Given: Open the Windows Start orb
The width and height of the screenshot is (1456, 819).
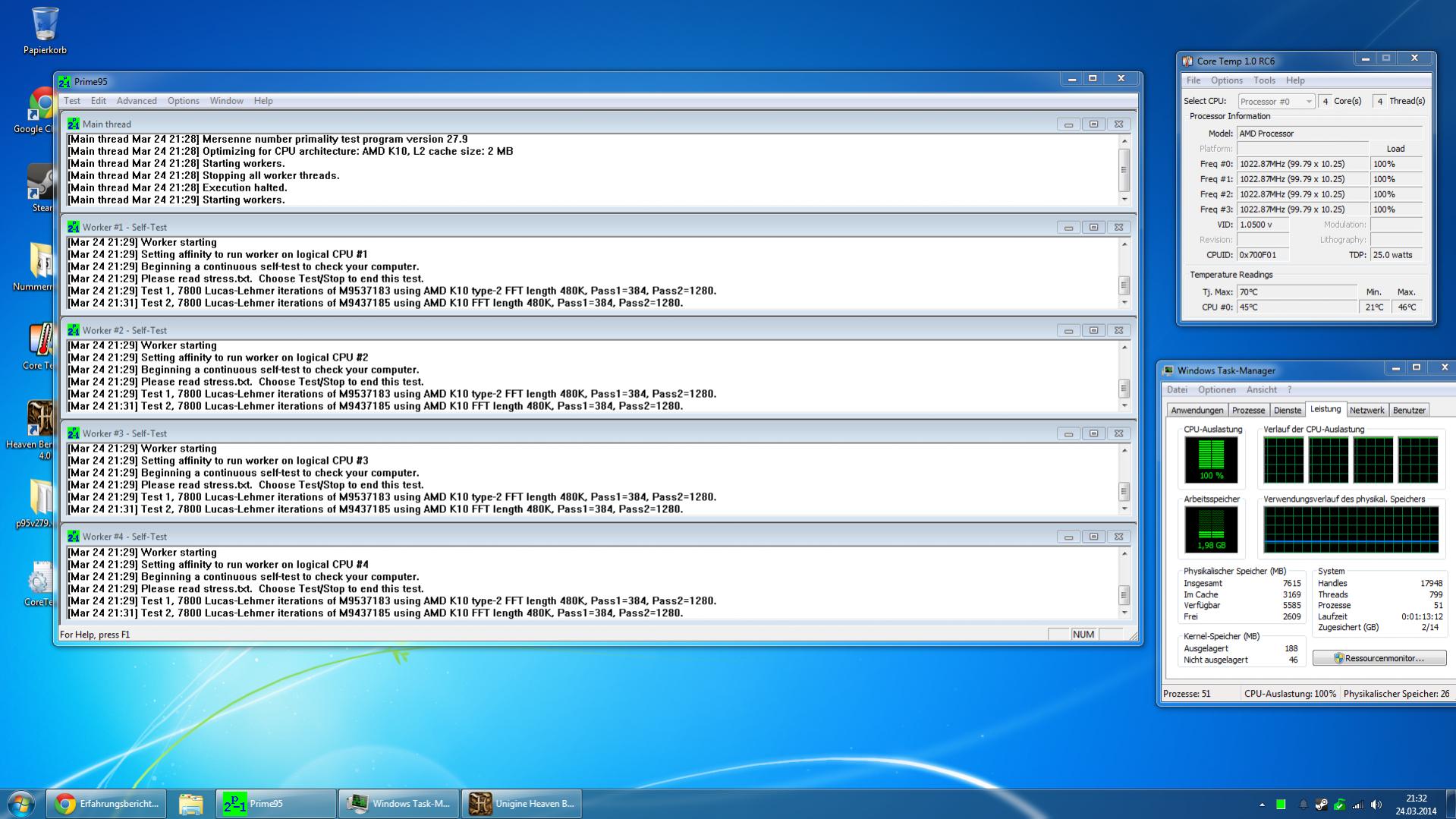Looking at the screenshot, I should [20, 804].
